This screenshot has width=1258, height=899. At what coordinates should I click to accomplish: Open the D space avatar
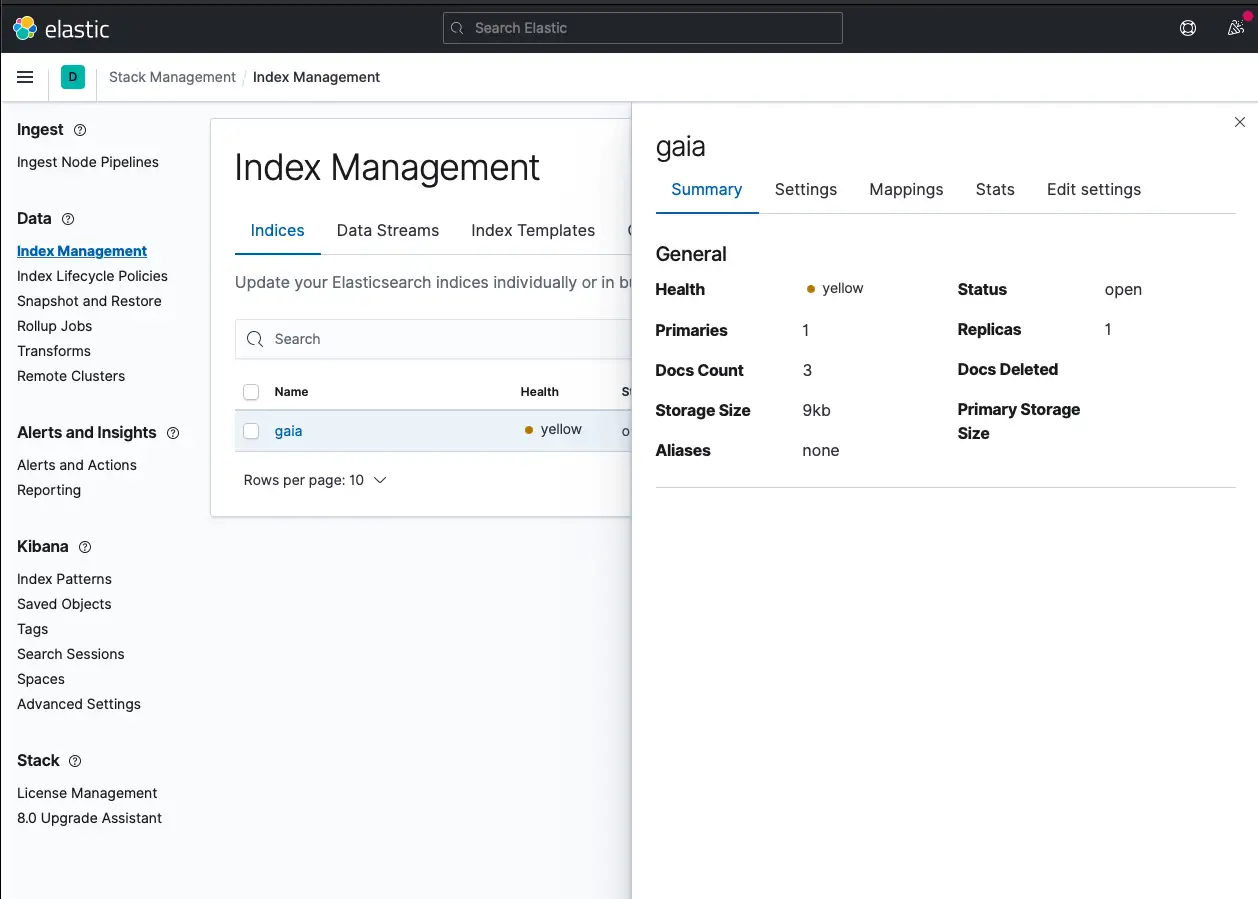point(73,77)
